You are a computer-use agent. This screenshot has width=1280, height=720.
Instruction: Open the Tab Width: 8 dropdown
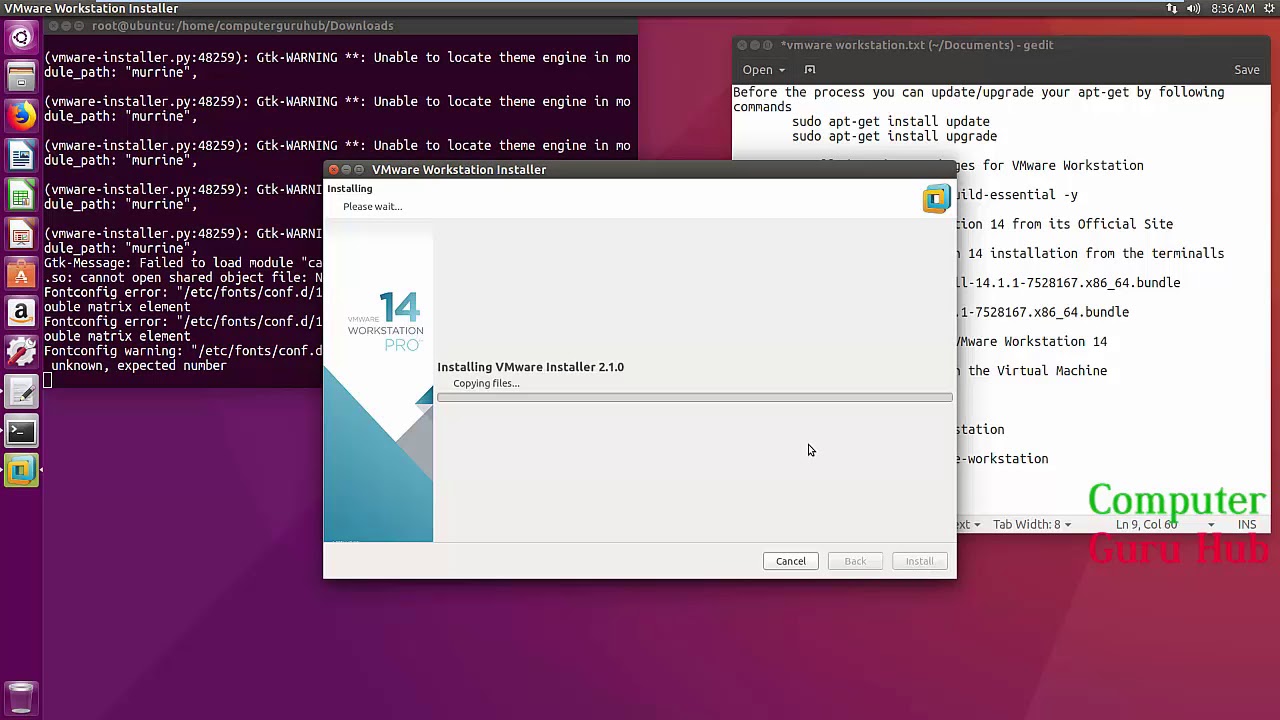click(1031, 524)
